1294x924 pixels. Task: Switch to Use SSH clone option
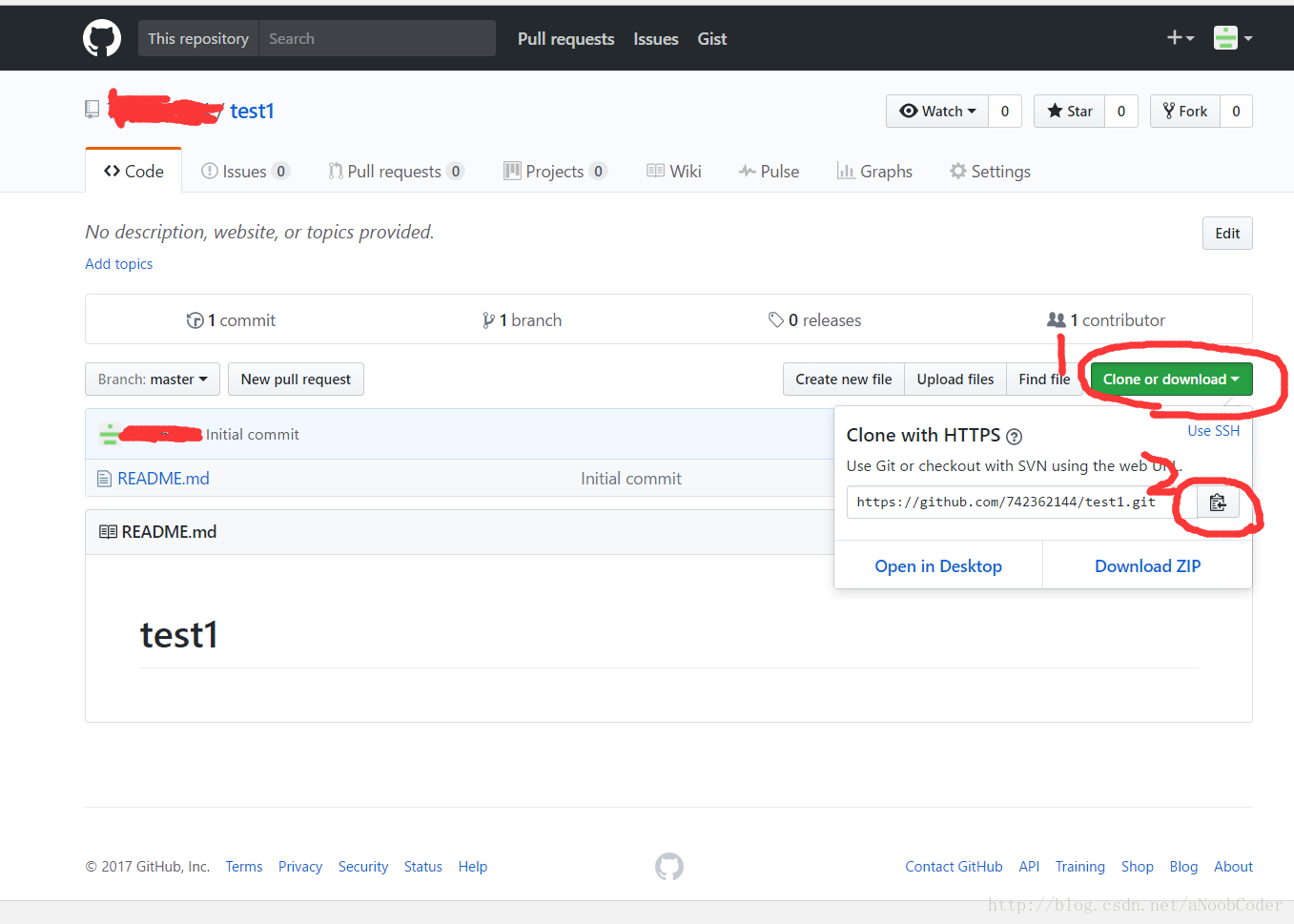(x=1214, y=431)
